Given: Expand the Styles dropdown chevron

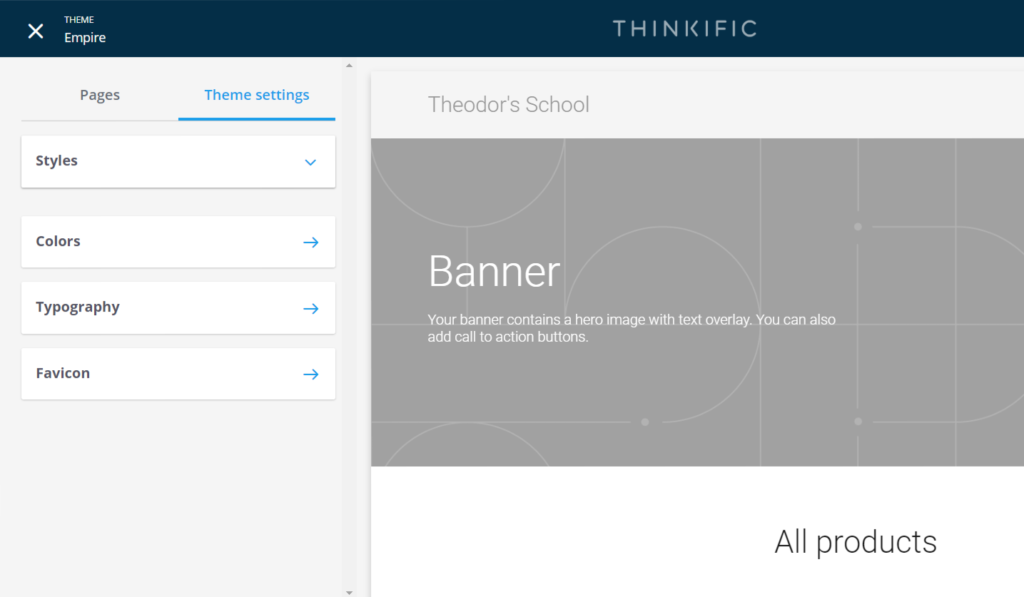Looking at the screenshot, I should tap(310, 162).
